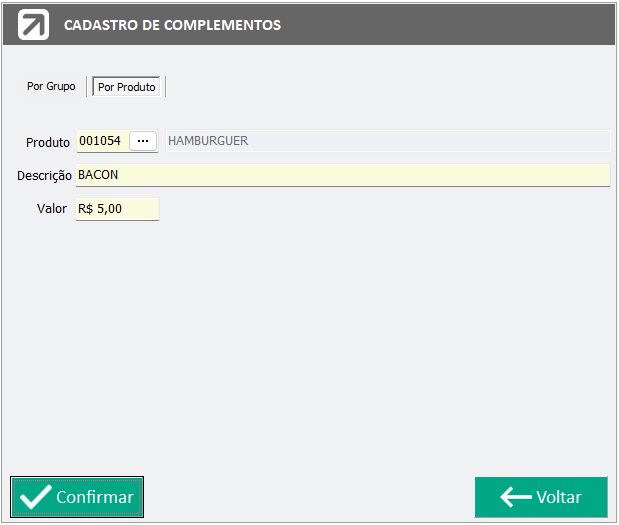
Task: Focus the Valor field showing R$ 5,00
Action: 117,209
